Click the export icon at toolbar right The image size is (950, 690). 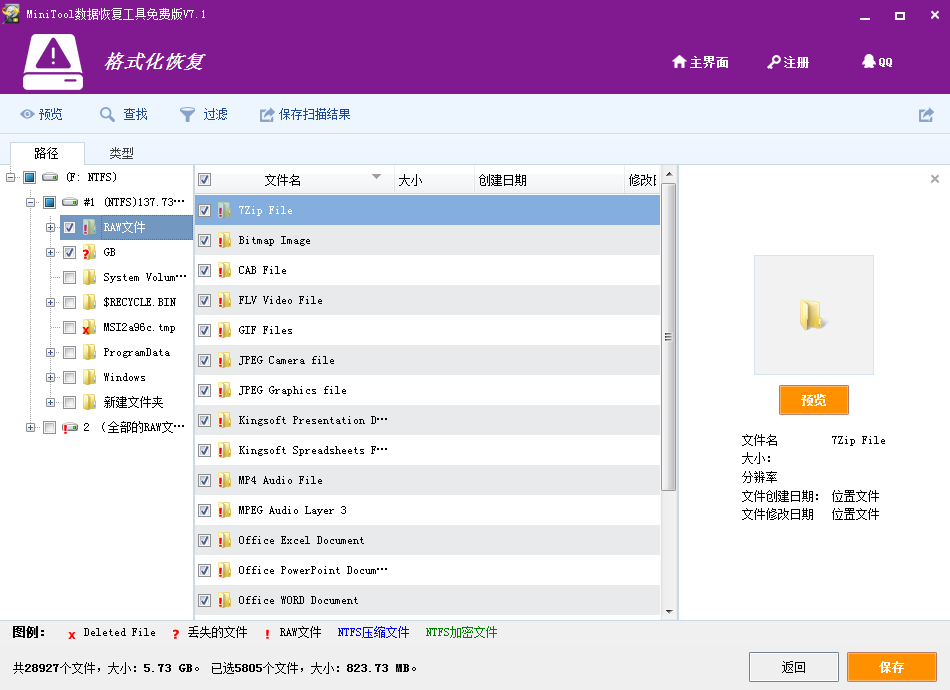[926, 114]
